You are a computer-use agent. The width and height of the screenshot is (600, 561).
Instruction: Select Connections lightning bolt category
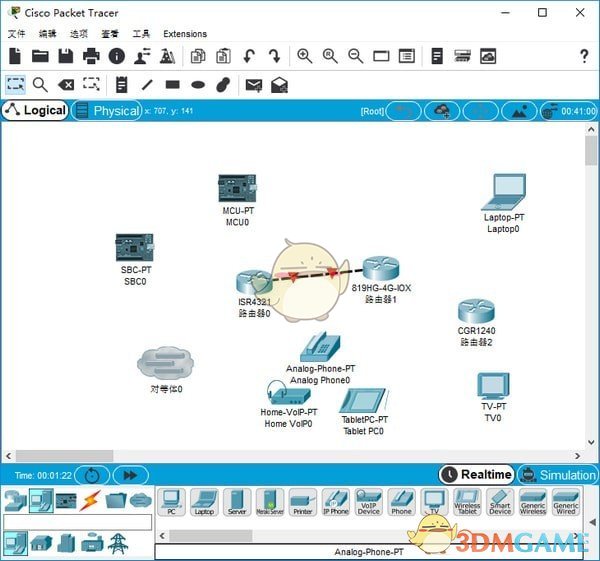pyautogui.click(x=91, y=501)
